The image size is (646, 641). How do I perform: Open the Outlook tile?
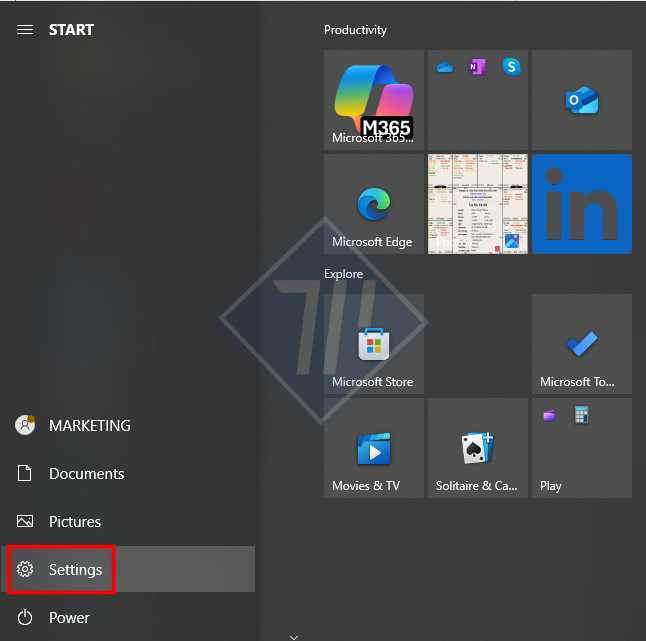pyautogui.click(x=581, y=100)
